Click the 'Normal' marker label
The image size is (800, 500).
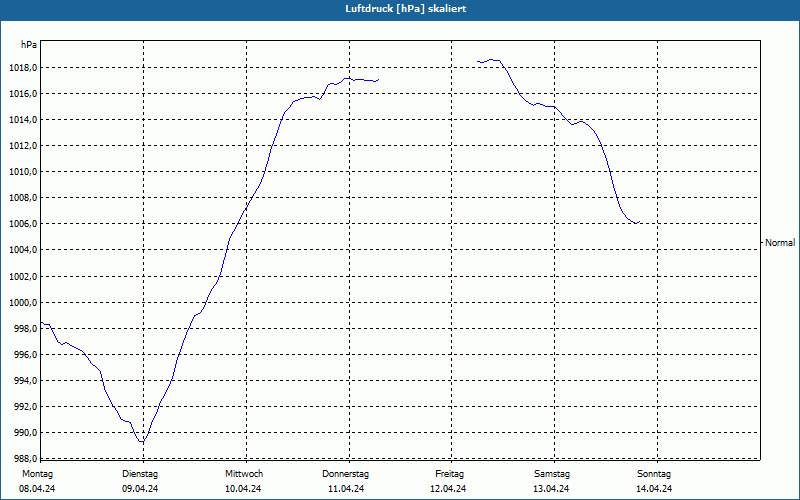click(x=780, y=243)
